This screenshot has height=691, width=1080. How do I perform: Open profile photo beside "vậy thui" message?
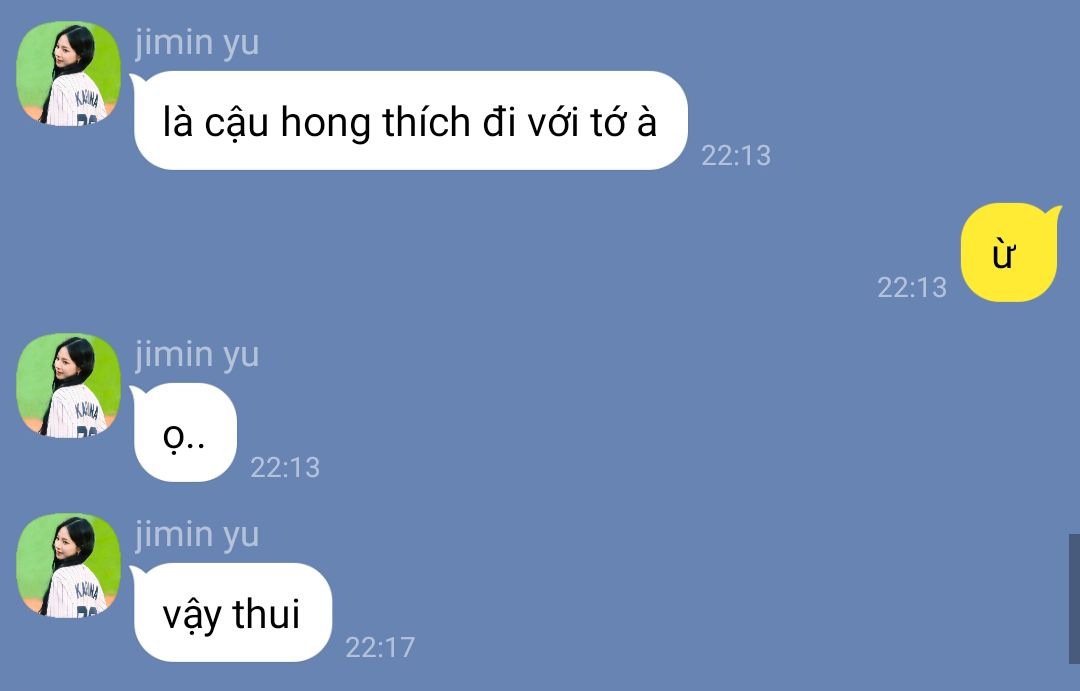[68, 565]
